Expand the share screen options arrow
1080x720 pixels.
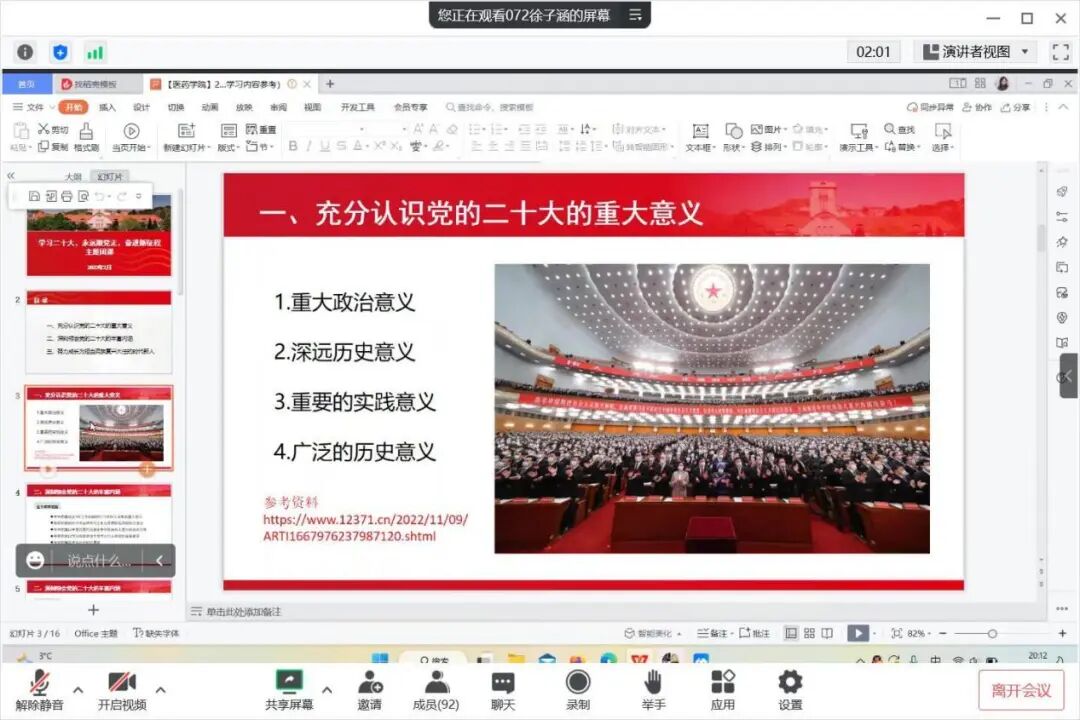point(327,690)
